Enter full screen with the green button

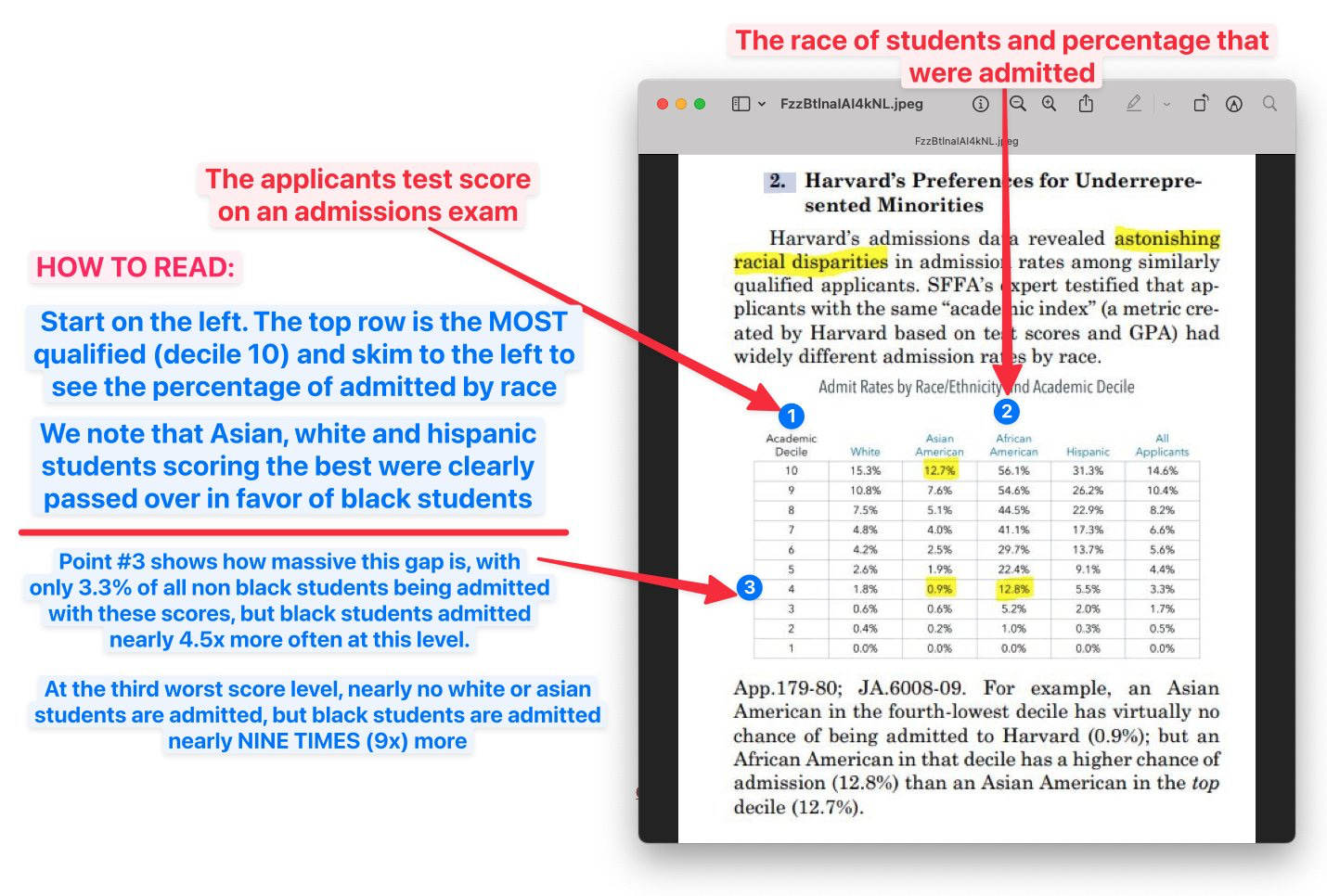(700, 104)
